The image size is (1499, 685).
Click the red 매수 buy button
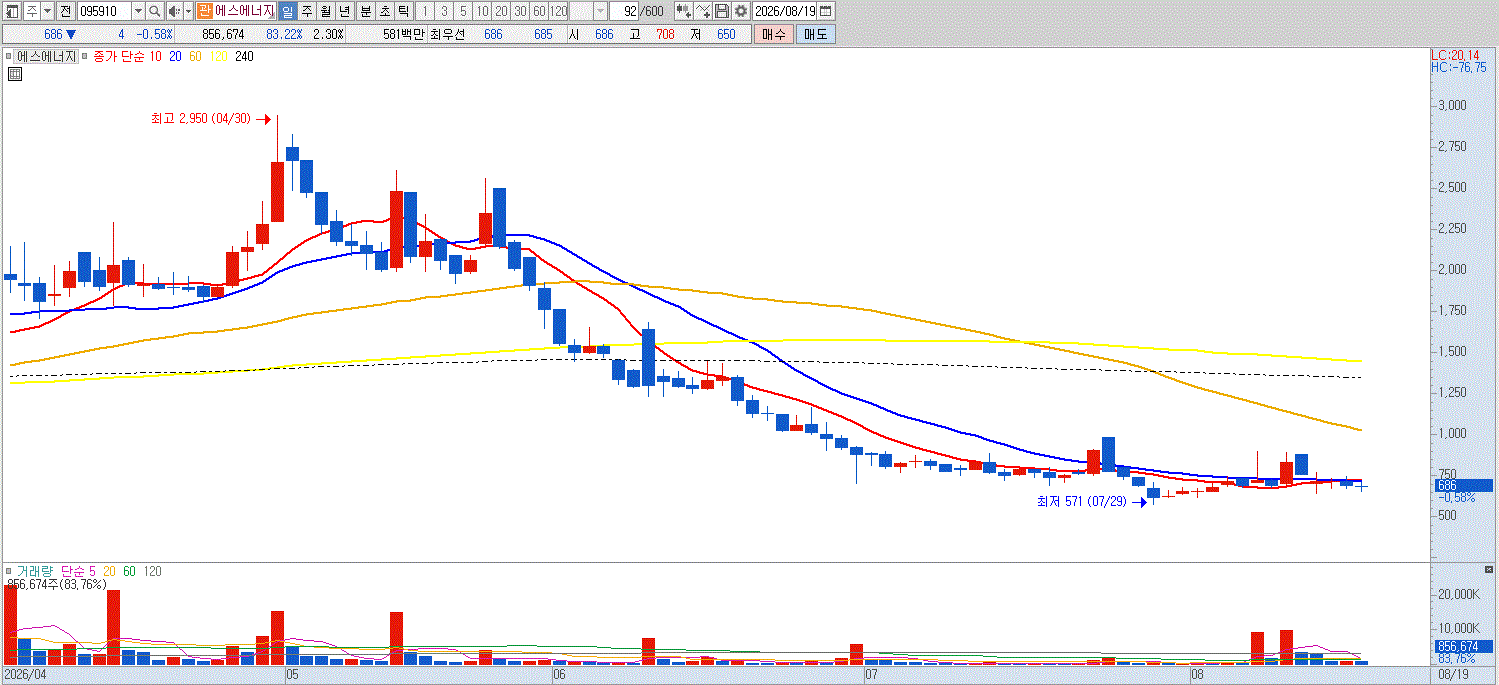tap(772, 34)
